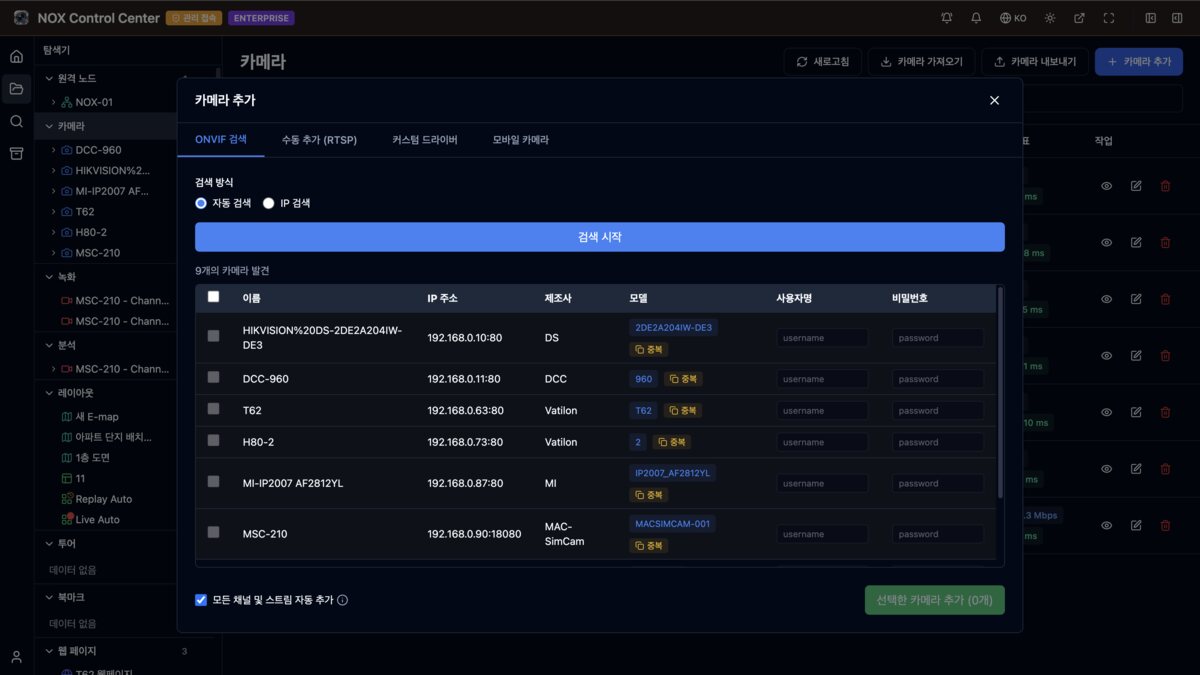Check the T62 row checkbox
This screenshot has height=675, width=1200.
(x=213, y=409)
